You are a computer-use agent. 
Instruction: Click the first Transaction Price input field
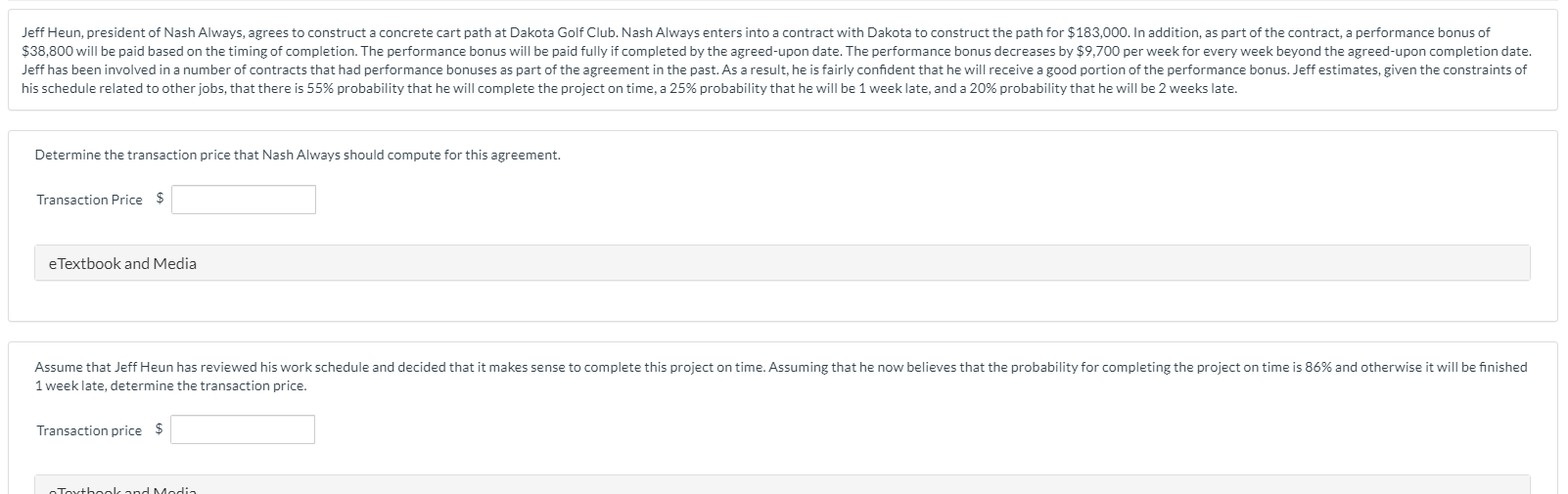coord(244,200)
